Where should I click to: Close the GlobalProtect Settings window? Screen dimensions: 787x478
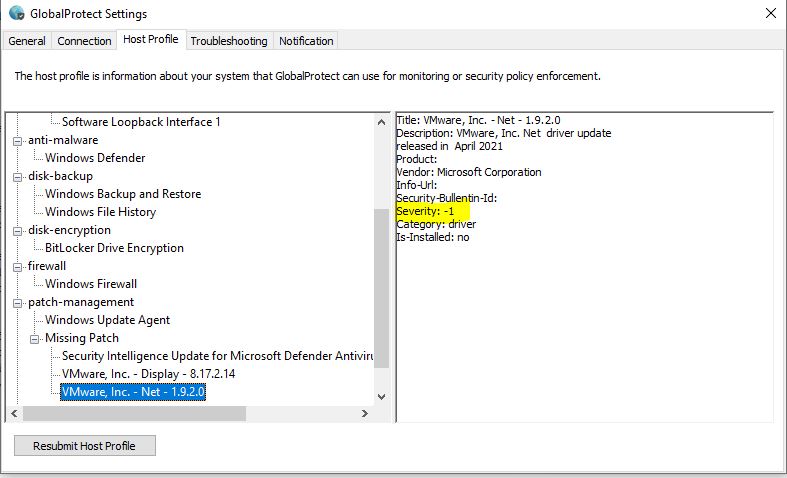pyautogui.click(x=770, y=14)
